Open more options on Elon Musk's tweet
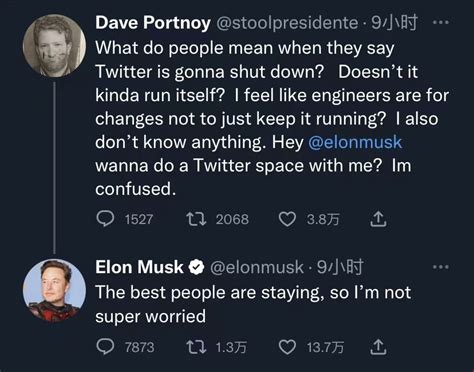 pyautogui.click(x=441, y=267)
